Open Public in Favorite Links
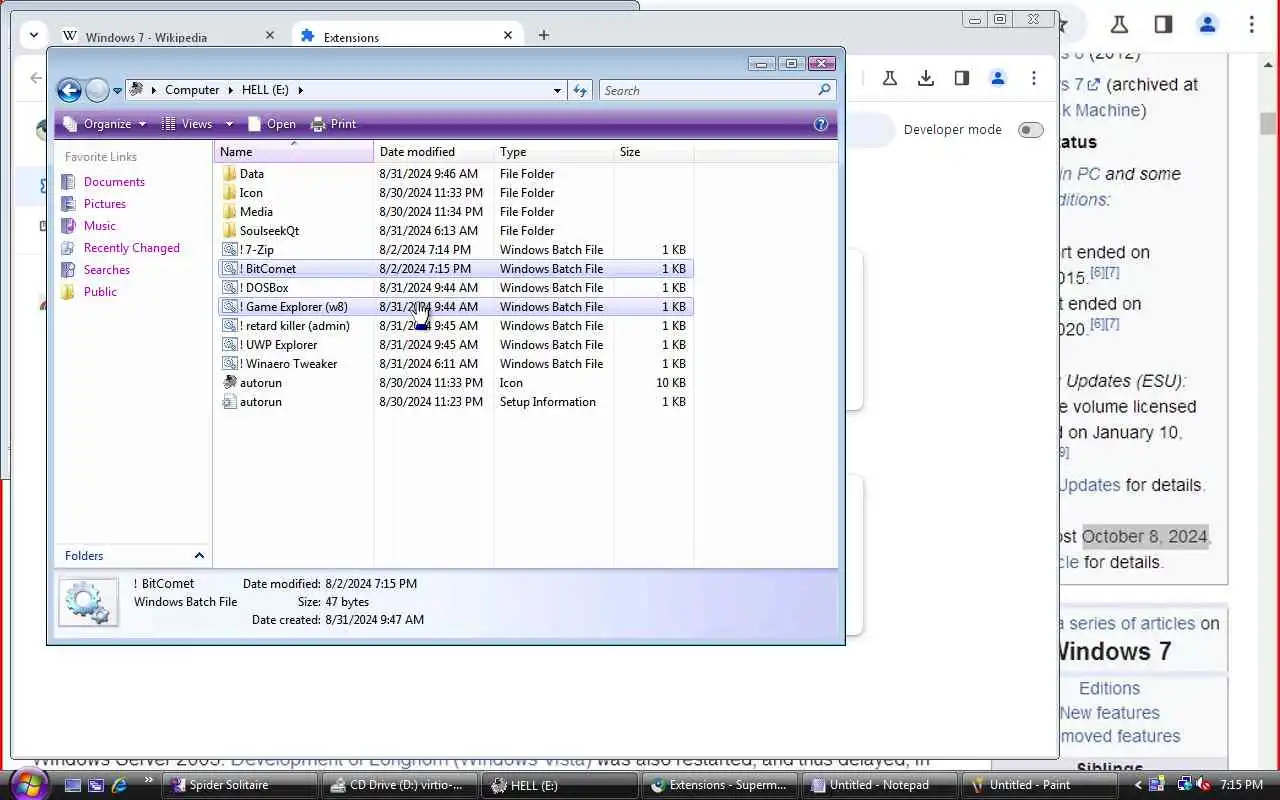This screenshot has height=800, width=1280. [100, 292]
